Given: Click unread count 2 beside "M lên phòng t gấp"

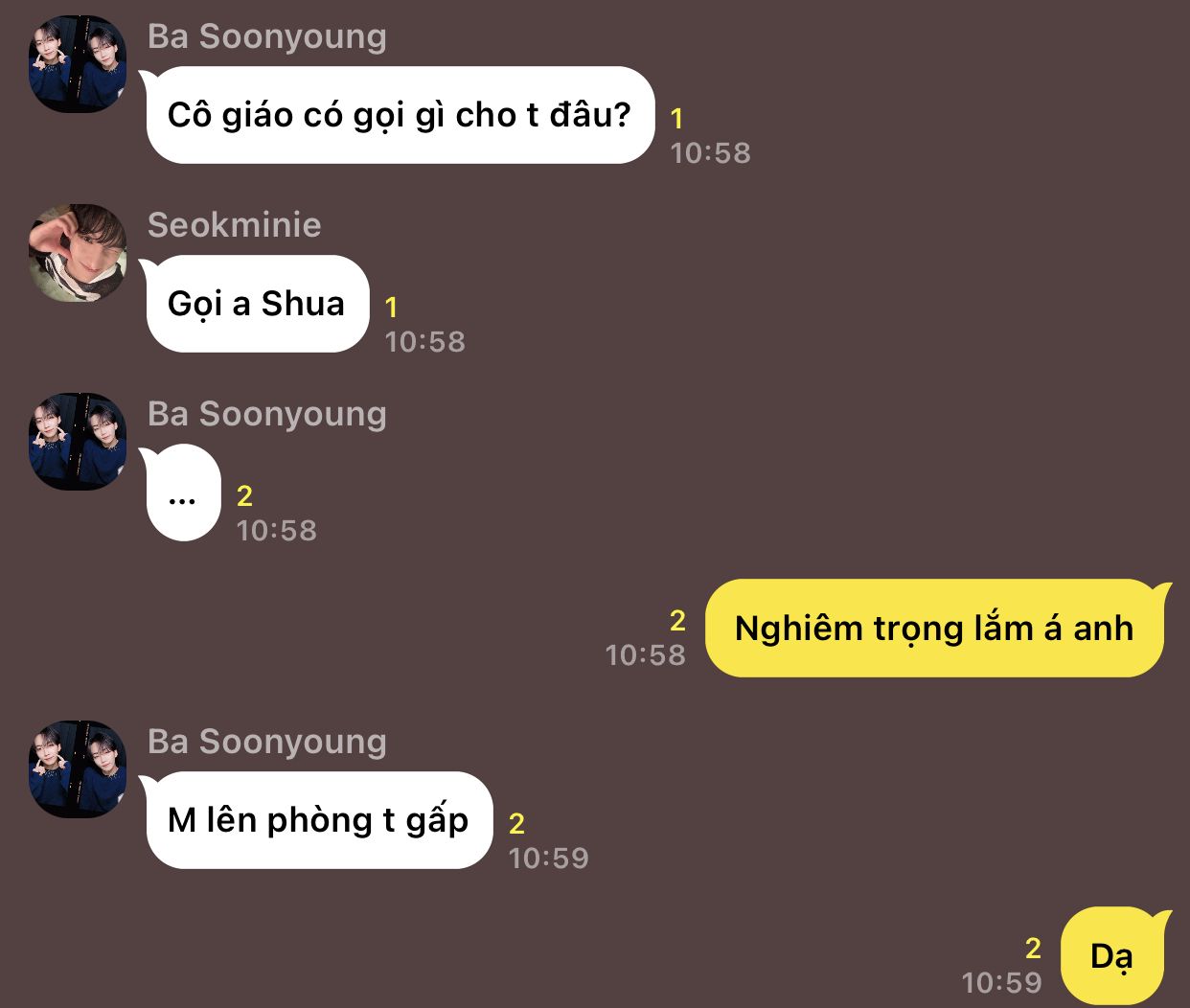Looking at the screenshot, I should (517, 824).
